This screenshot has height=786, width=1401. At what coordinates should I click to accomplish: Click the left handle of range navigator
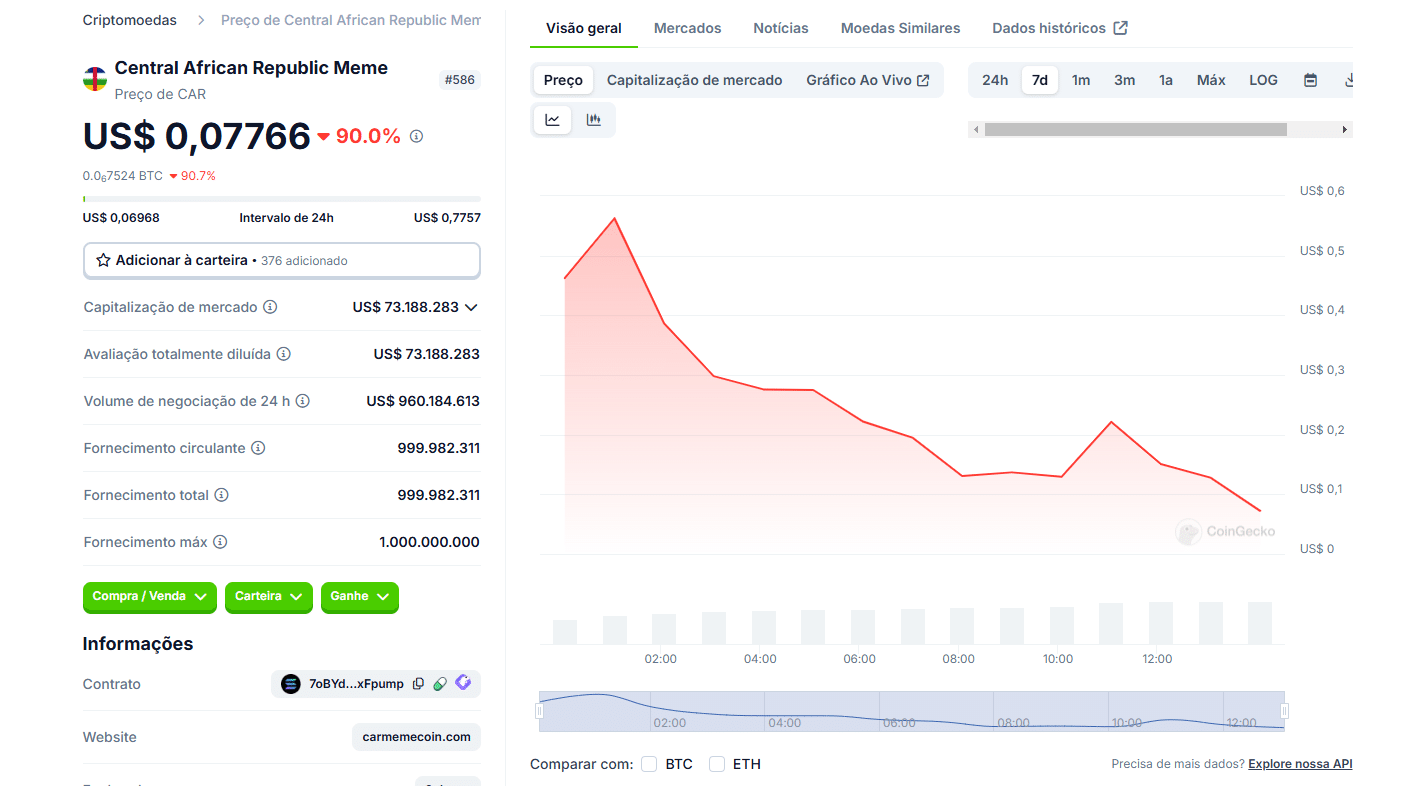pos(539,711)
